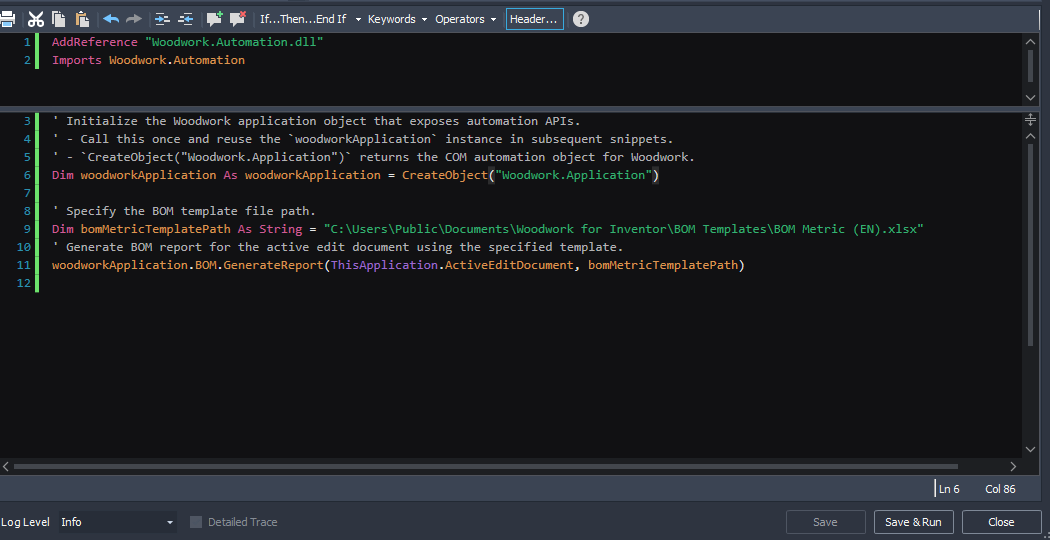Click Imports Woodwork.Automation line
This screenshot has width=1050, height=540.
coord(149,60)
